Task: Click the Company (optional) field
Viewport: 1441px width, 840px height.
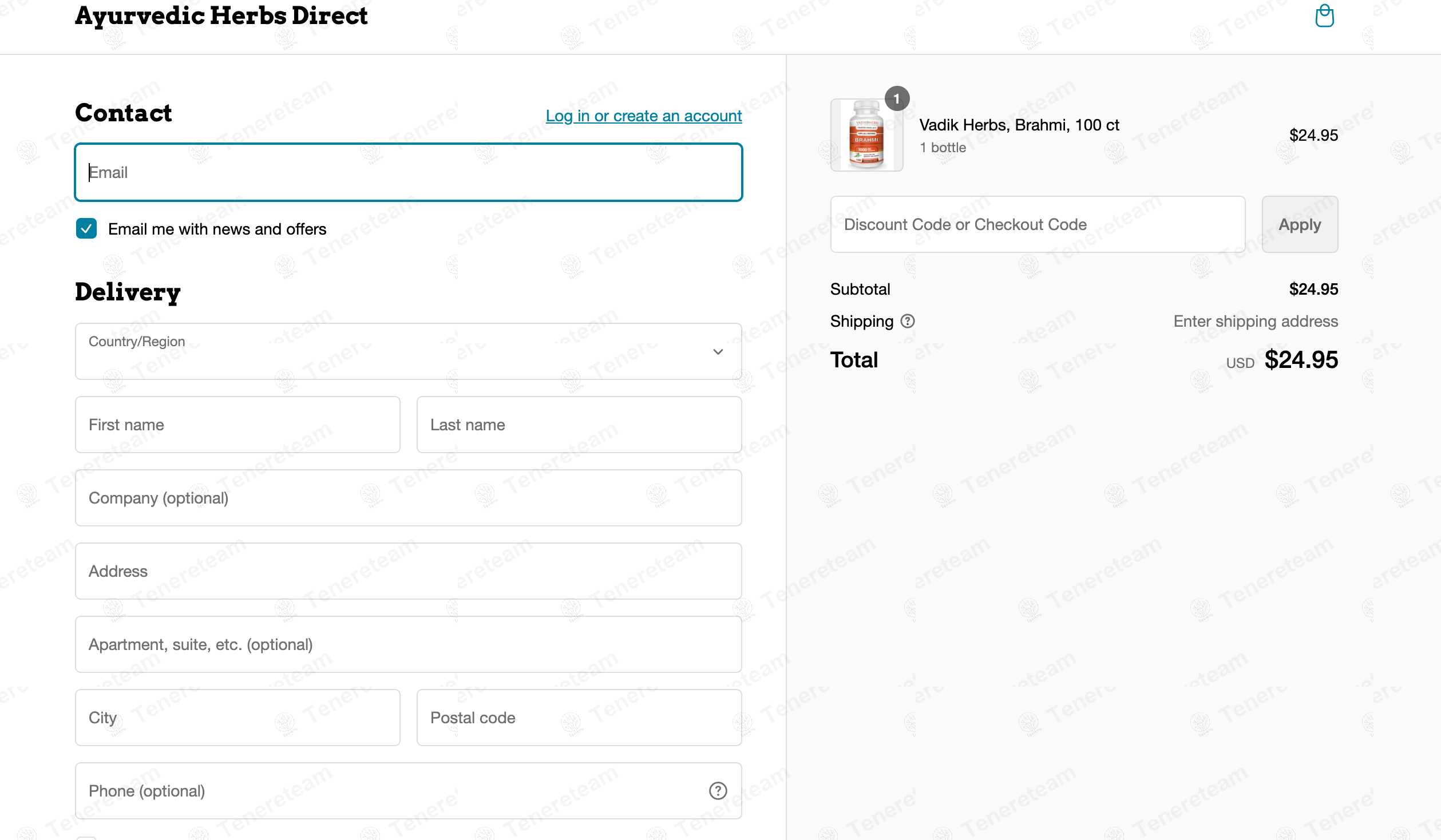Action: point(409,498)
